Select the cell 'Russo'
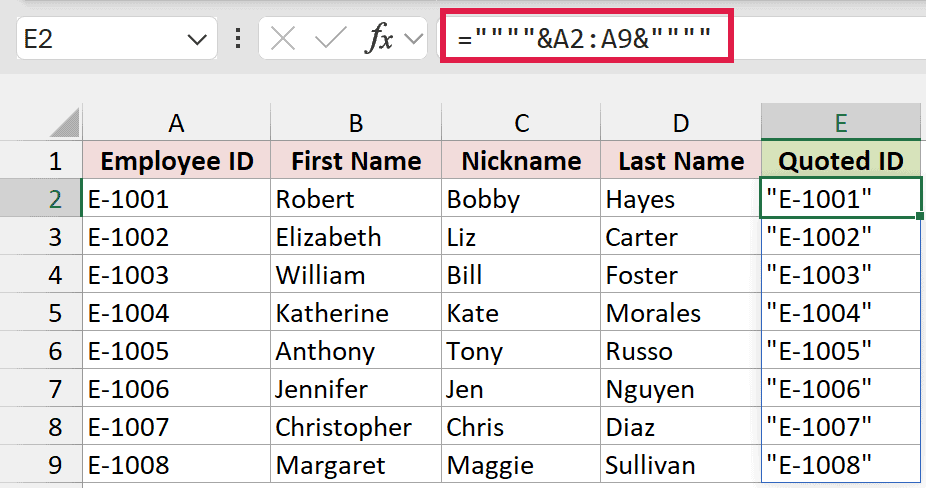 [x=681, y=350]
